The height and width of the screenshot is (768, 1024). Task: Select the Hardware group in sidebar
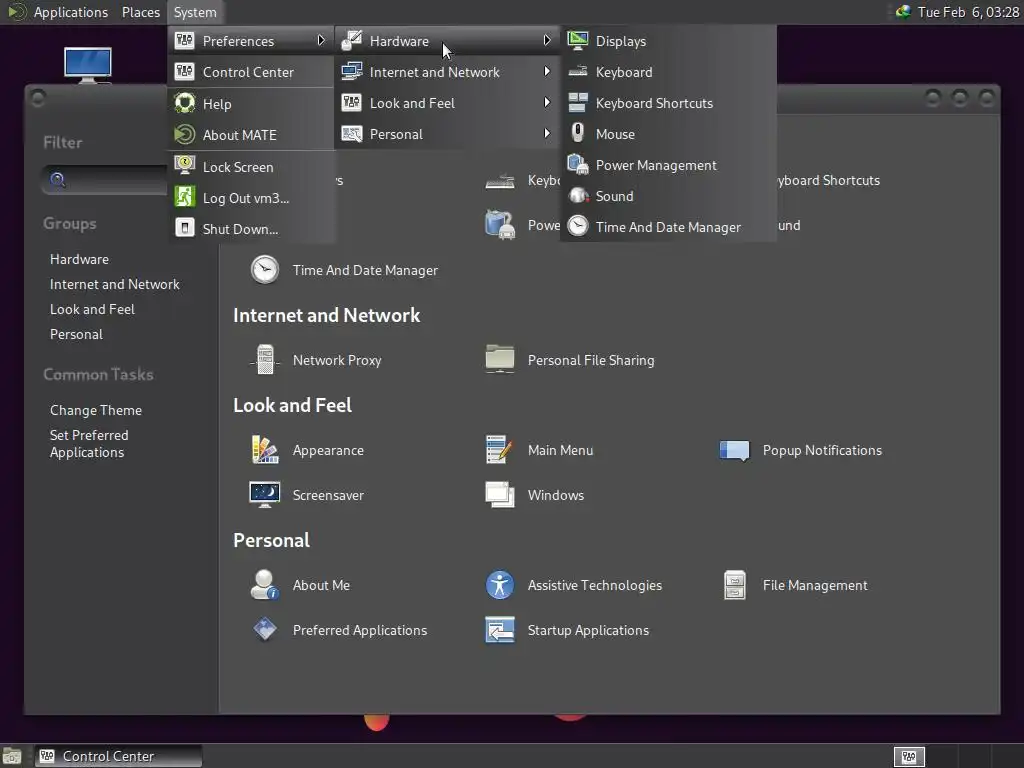[79, 259]
